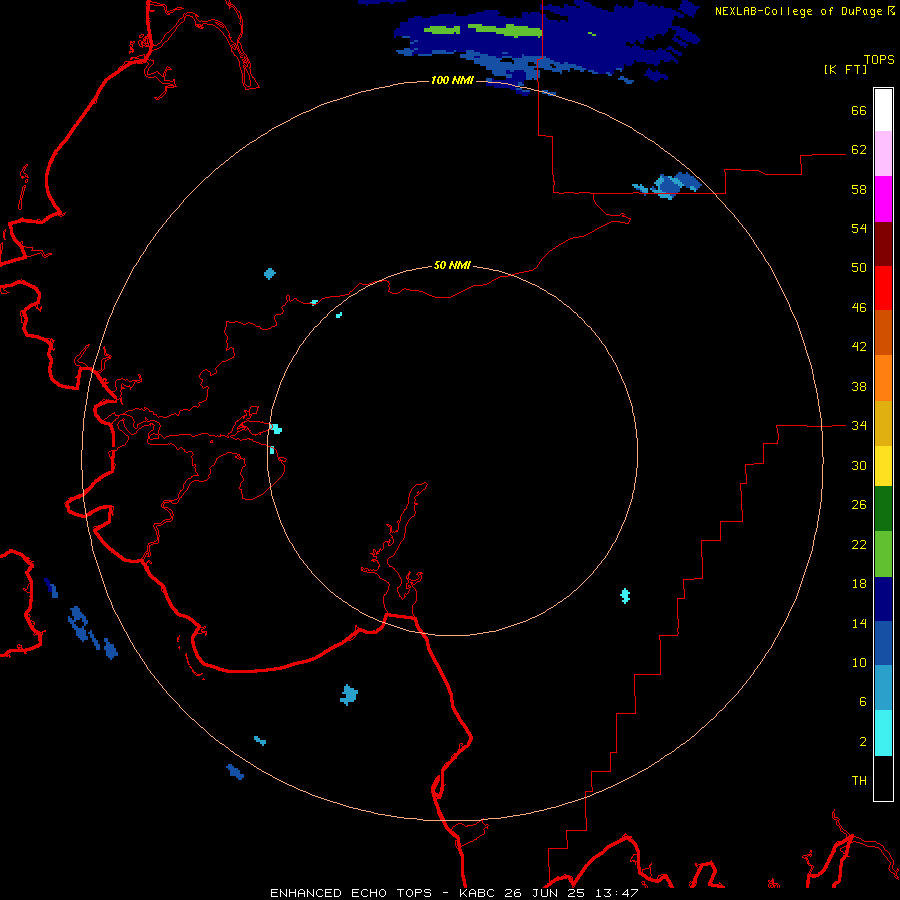
Task: Click the 50 legend value on the scale
Action: 859,268
